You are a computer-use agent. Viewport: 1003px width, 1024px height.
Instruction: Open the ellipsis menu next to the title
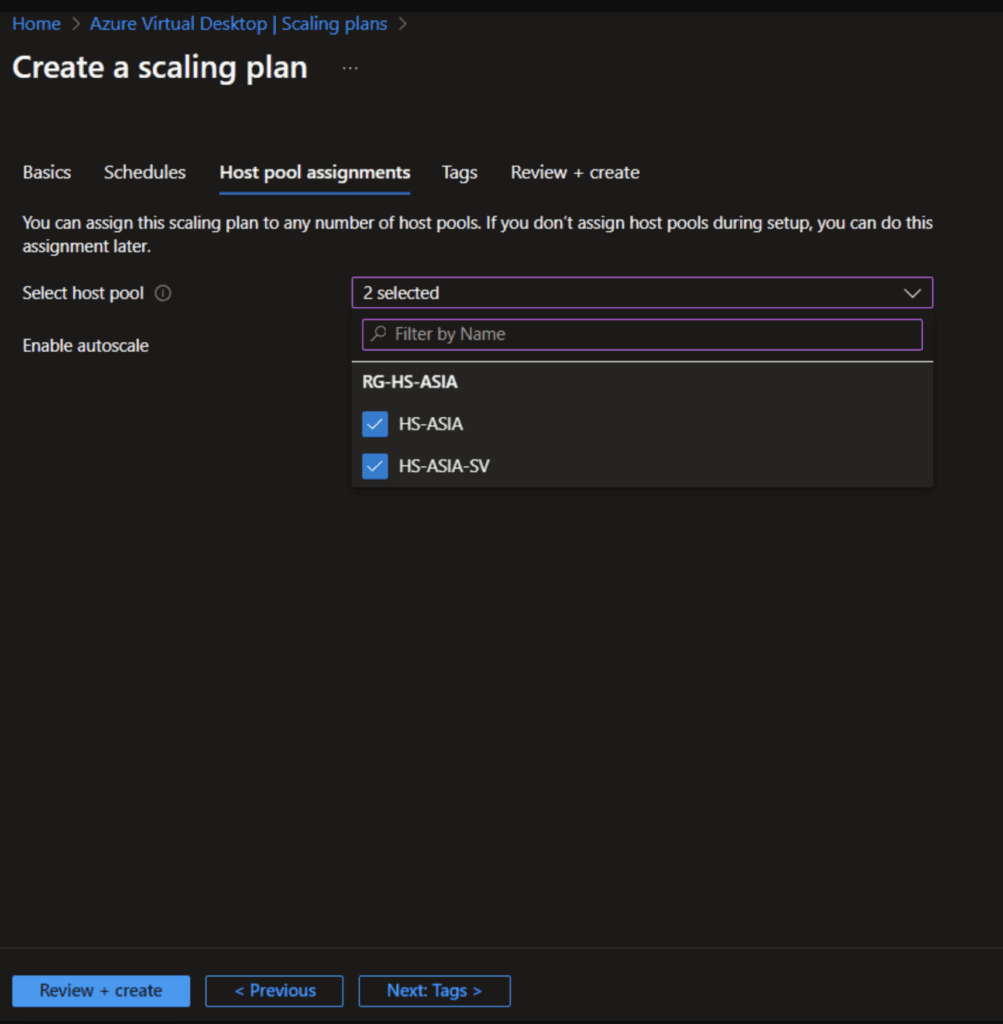click(350, 68)
